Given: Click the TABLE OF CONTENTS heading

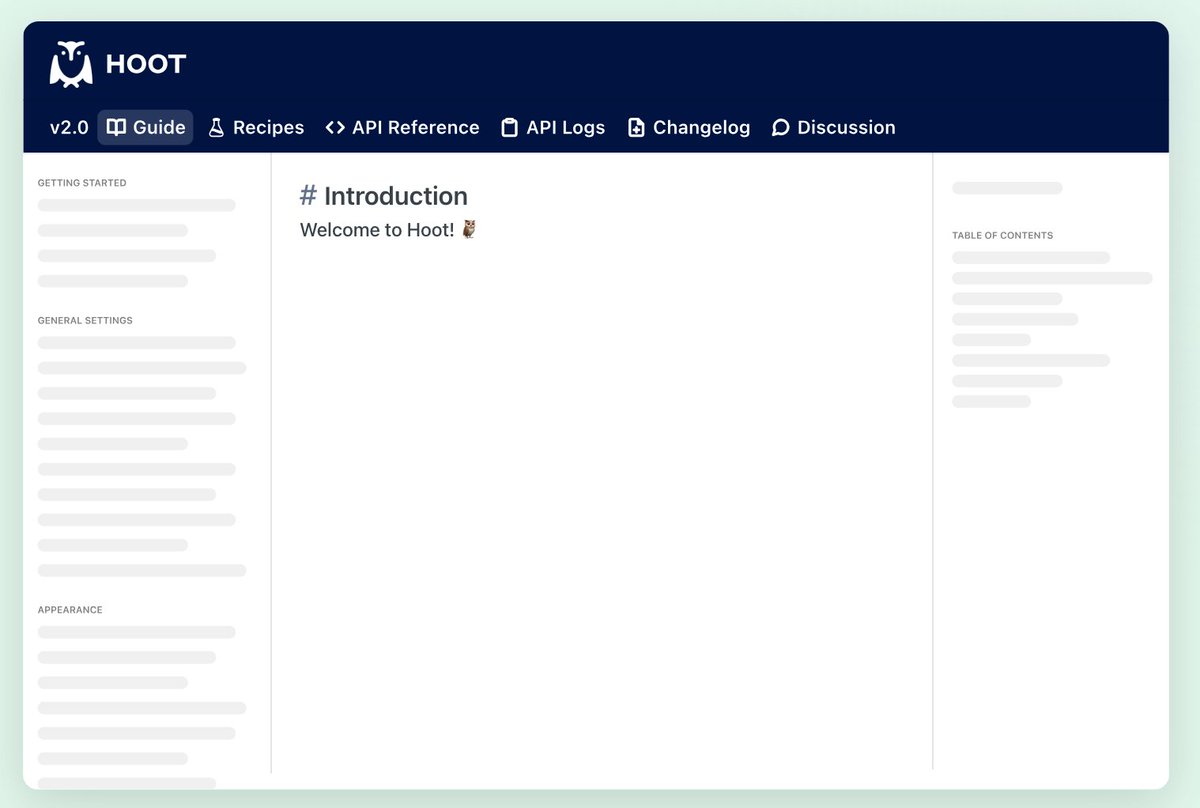Looking at the screenshot, I should pos(1002,236).
